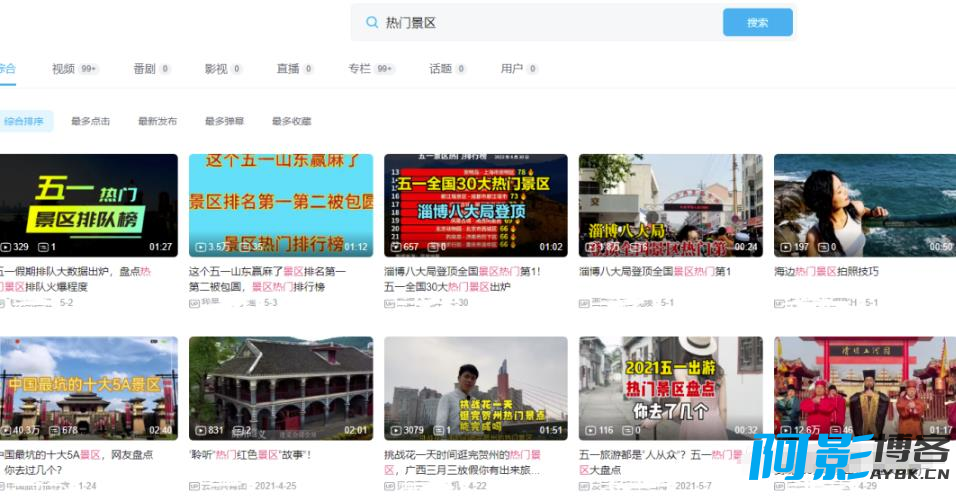
Task: Click the blue 搜索 search button
Action: coord(758,23)
